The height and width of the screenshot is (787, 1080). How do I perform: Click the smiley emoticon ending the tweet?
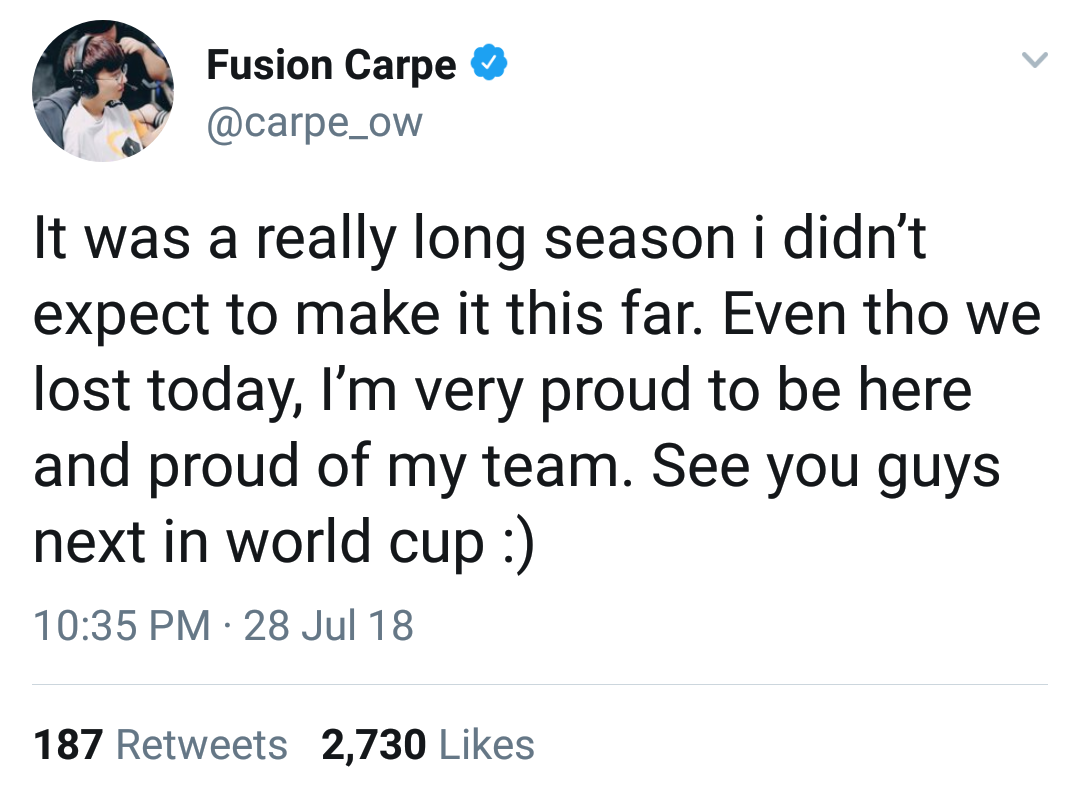515,543
